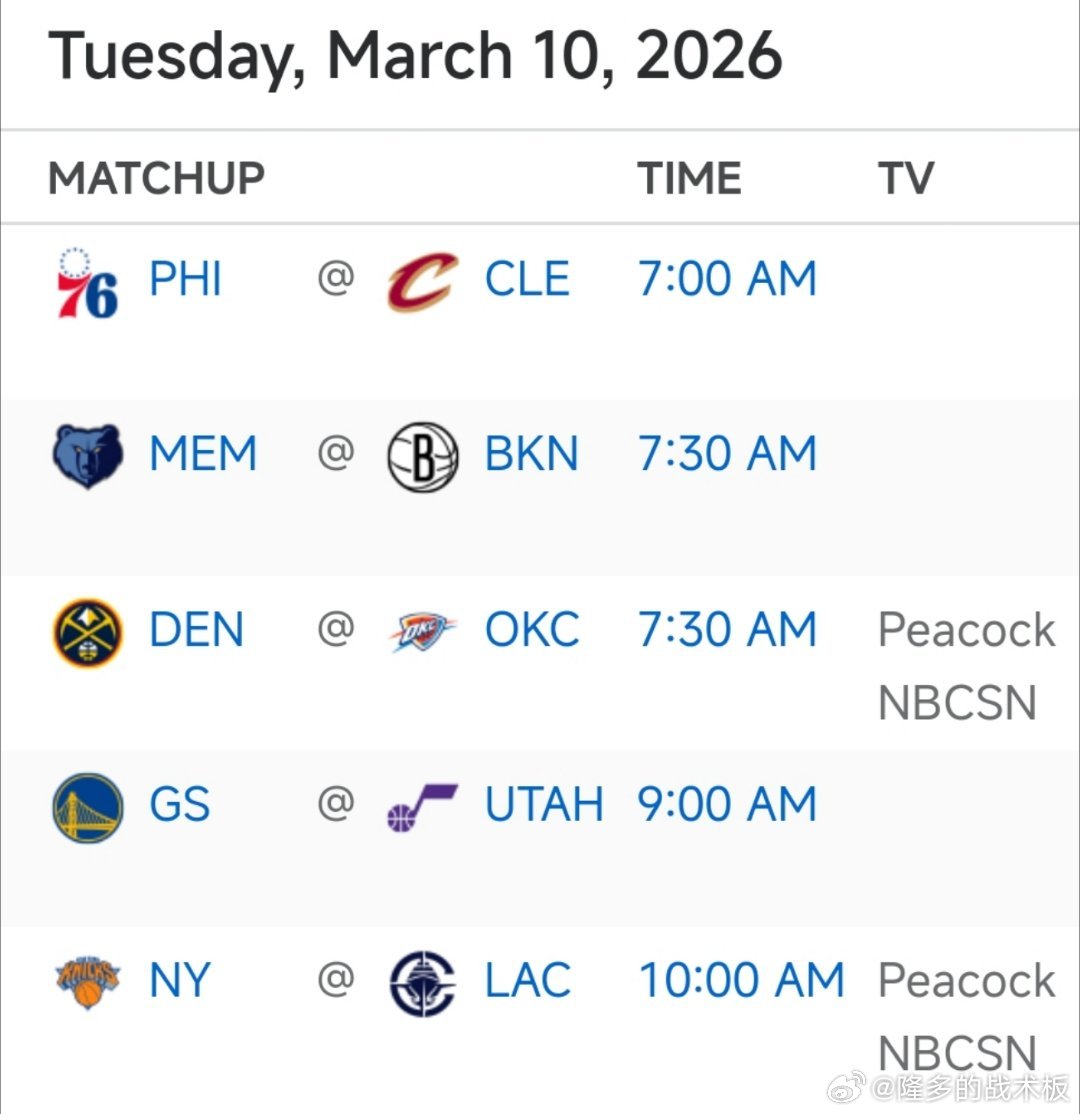Open the UTAH team link

(x=544, y=805)
